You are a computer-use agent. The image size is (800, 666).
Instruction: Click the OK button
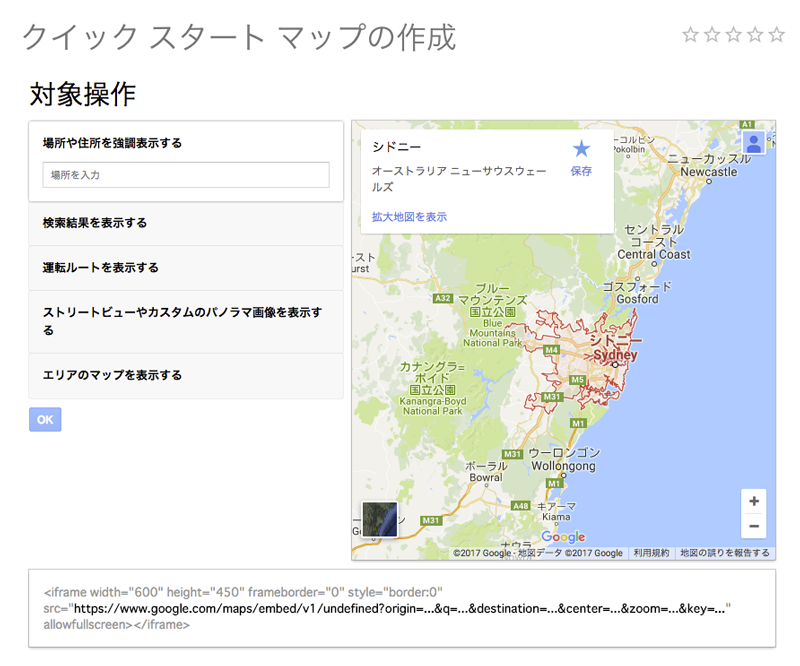click(x=45, y=420)
